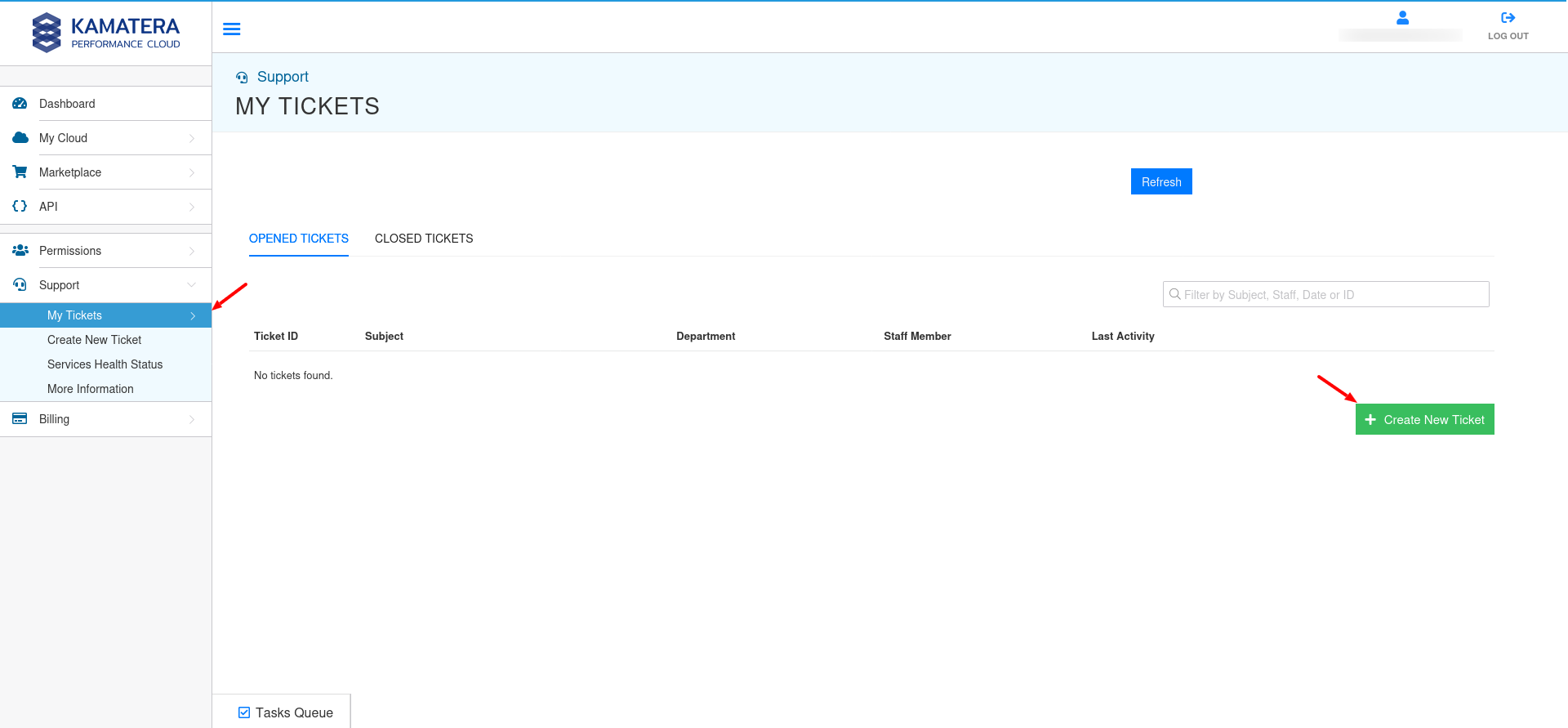Open the Billing menu item

(106, 419)
